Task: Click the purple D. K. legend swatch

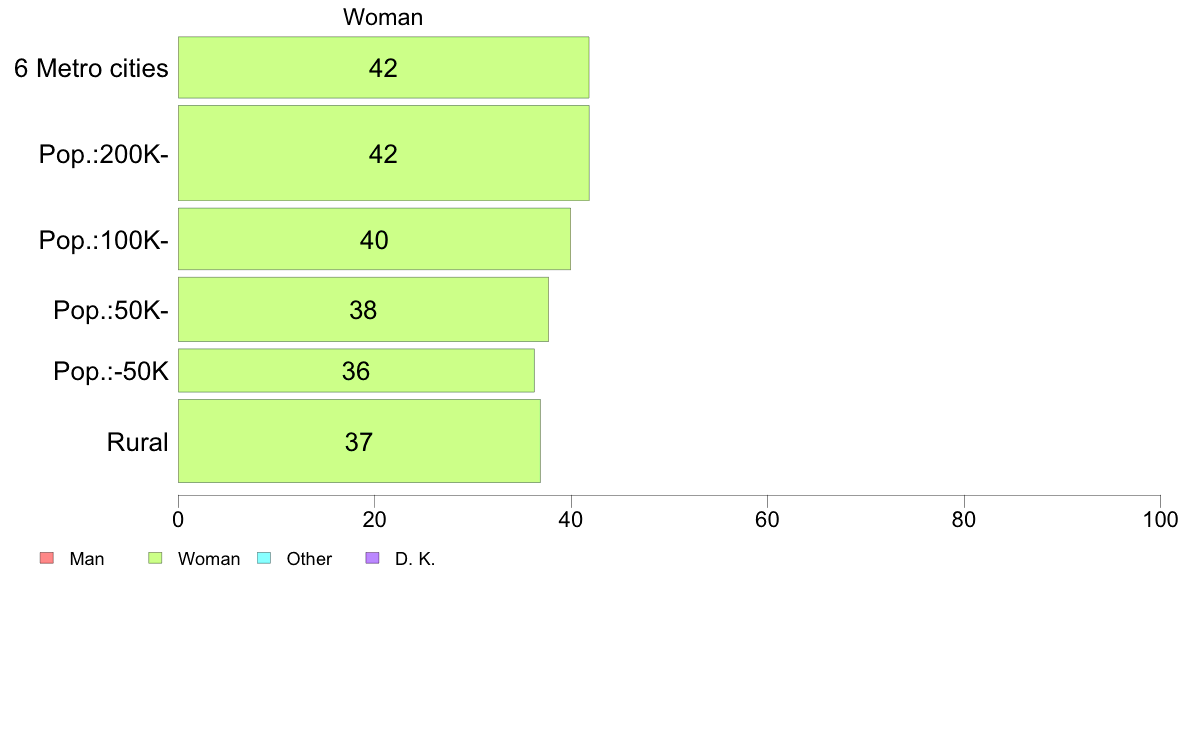Action: tap(372, 558)
